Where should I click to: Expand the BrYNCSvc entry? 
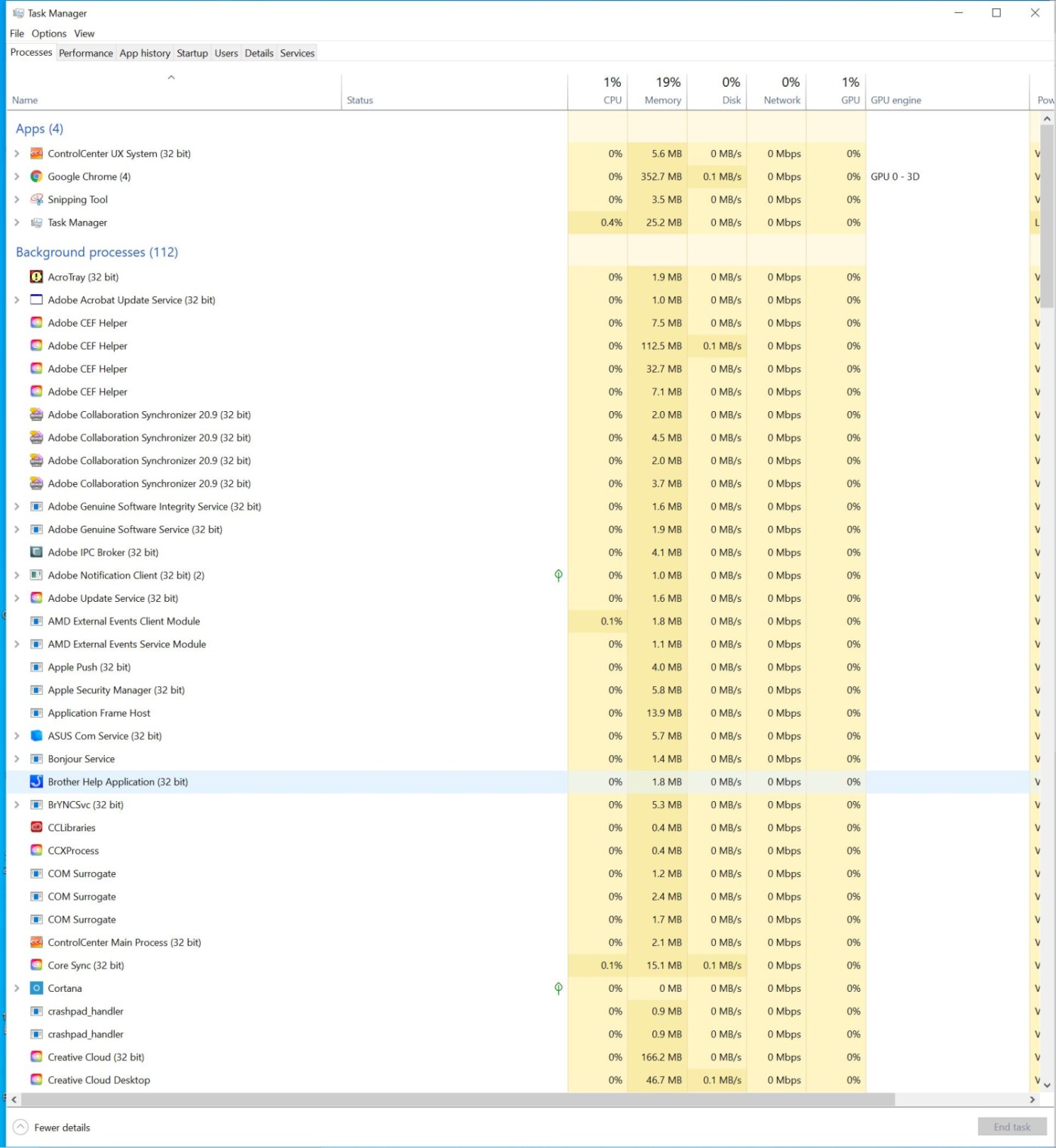17,805
